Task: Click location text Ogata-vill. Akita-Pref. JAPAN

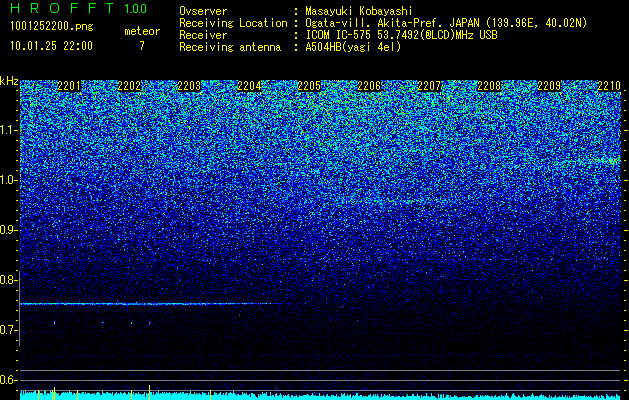Action: (x=393, y=23)
